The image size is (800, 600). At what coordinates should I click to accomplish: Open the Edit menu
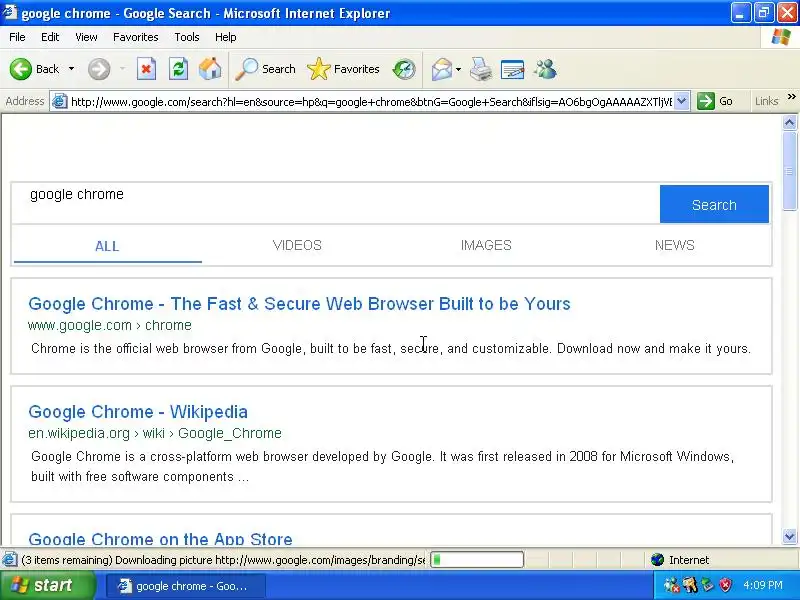50,37
